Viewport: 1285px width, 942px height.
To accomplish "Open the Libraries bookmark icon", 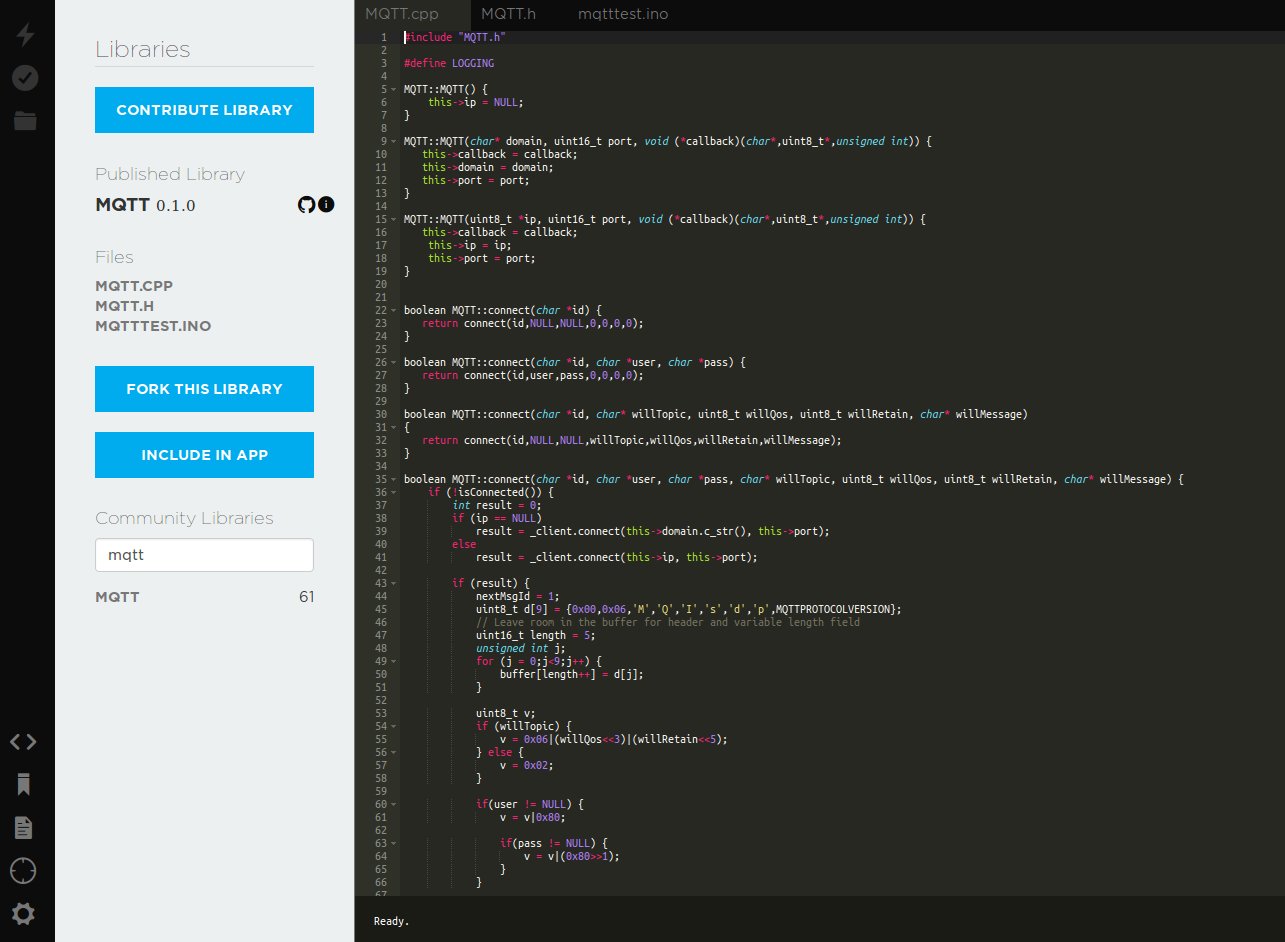I will click(24, 785).
